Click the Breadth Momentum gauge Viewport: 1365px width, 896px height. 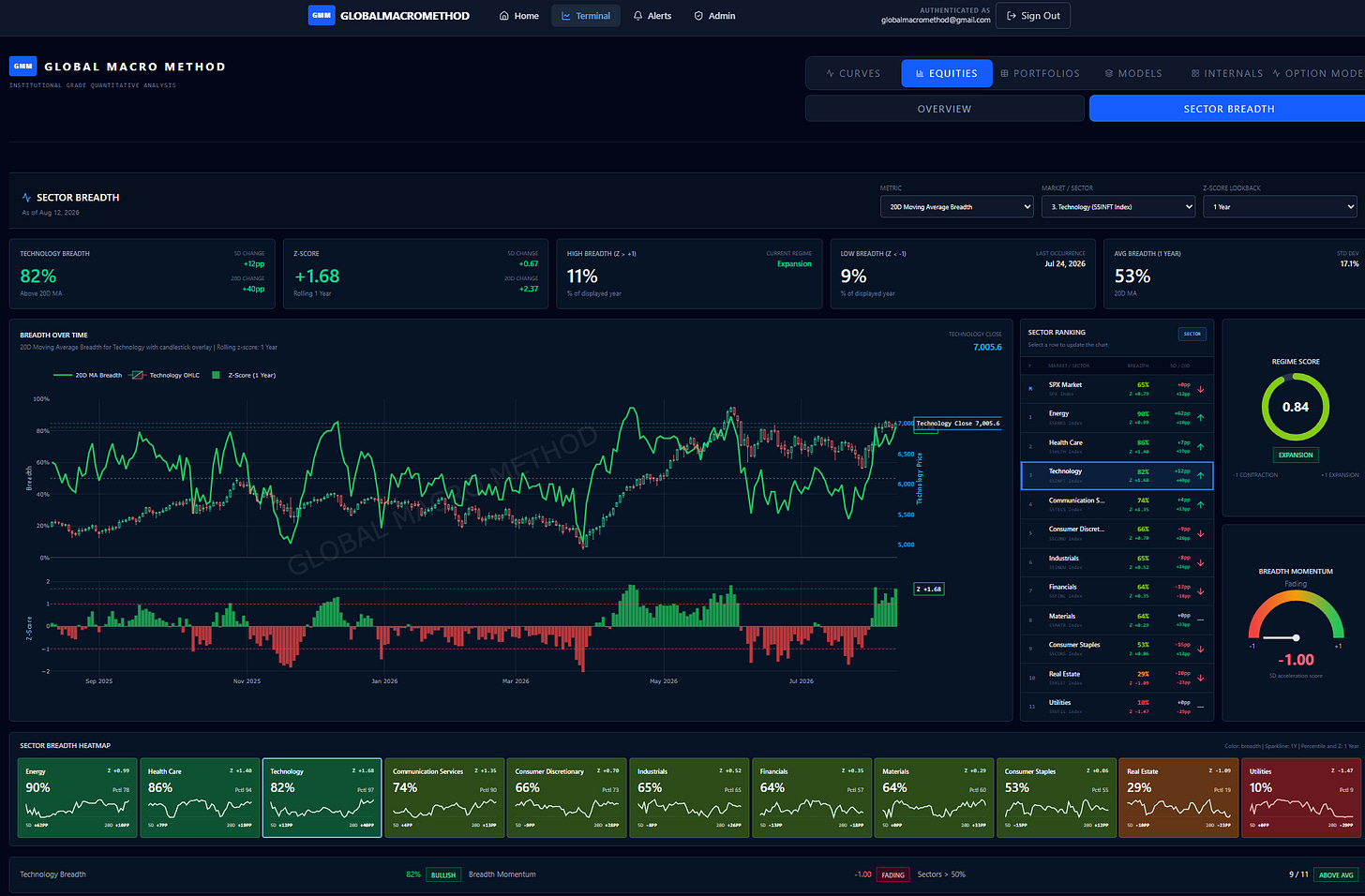(x=1296, y=622)
